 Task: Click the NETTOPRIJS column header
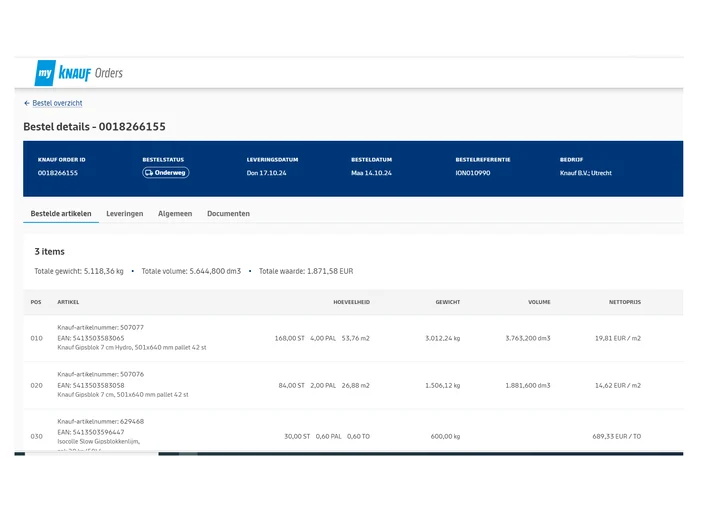pos(625,302)
